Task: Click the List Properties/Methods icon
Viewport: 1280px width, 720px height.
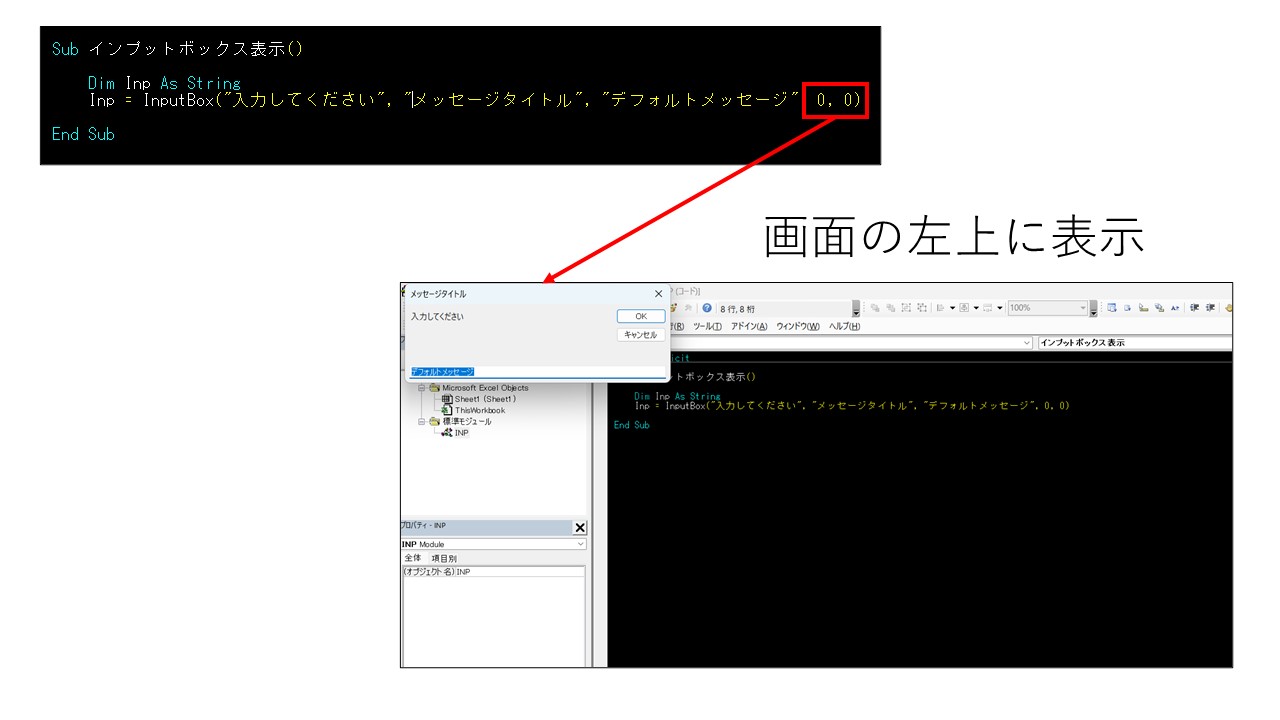Action: click(1110, 308)
